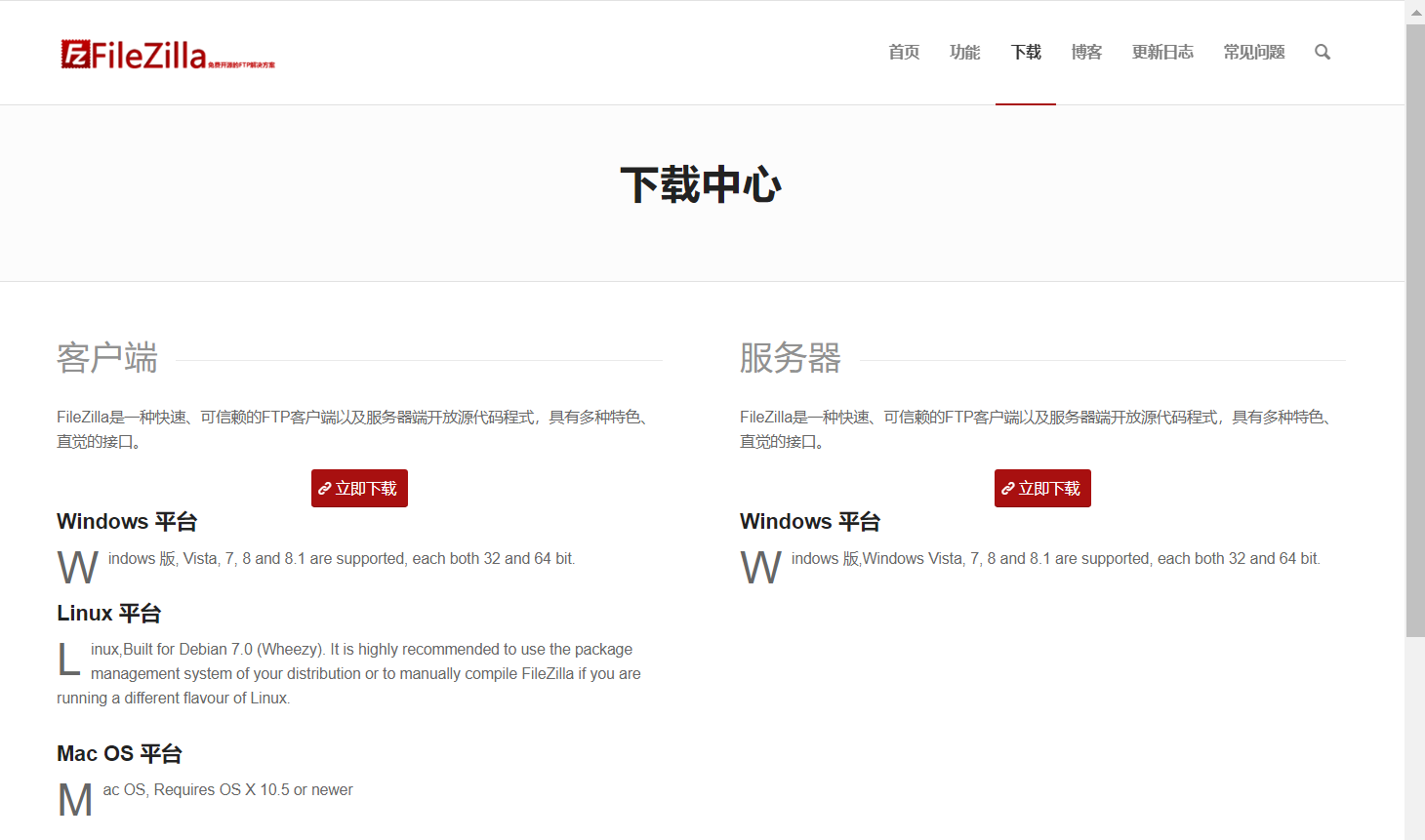Open the 更新日志 menu item
Screen dimensions: 1425x840
pyautogui.click(x=1162, y=52)
